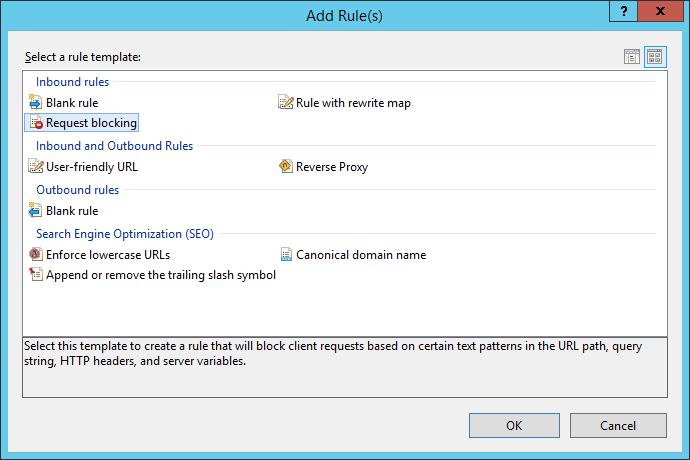Select the Outbound rules group header
Image resolution: width=690 pixels, height=460 pixels.
tap(78, 190)
